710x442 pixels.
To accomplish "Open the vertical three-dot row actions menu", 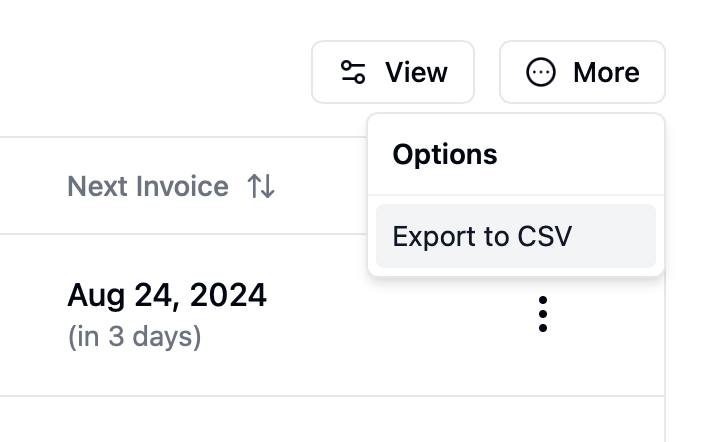I will pyautogui.click(x=542, y=314).
